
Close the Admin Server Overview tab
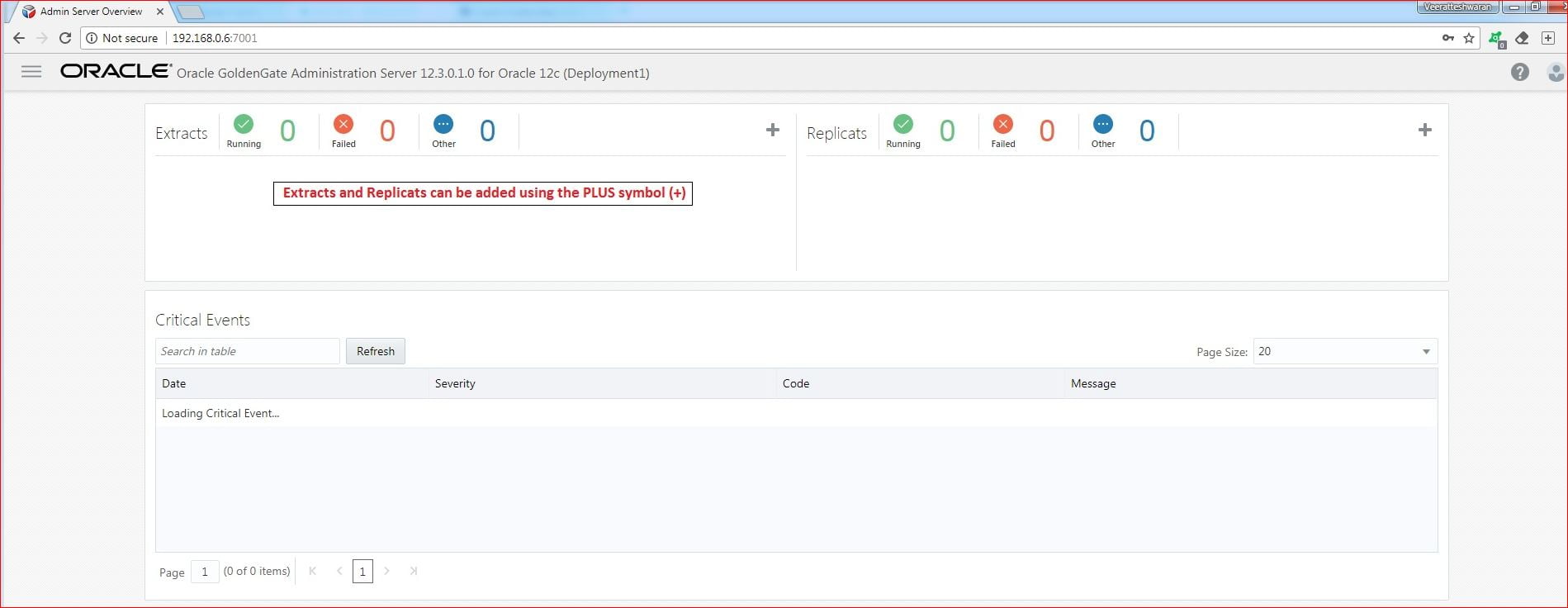[x=160, y=12]
